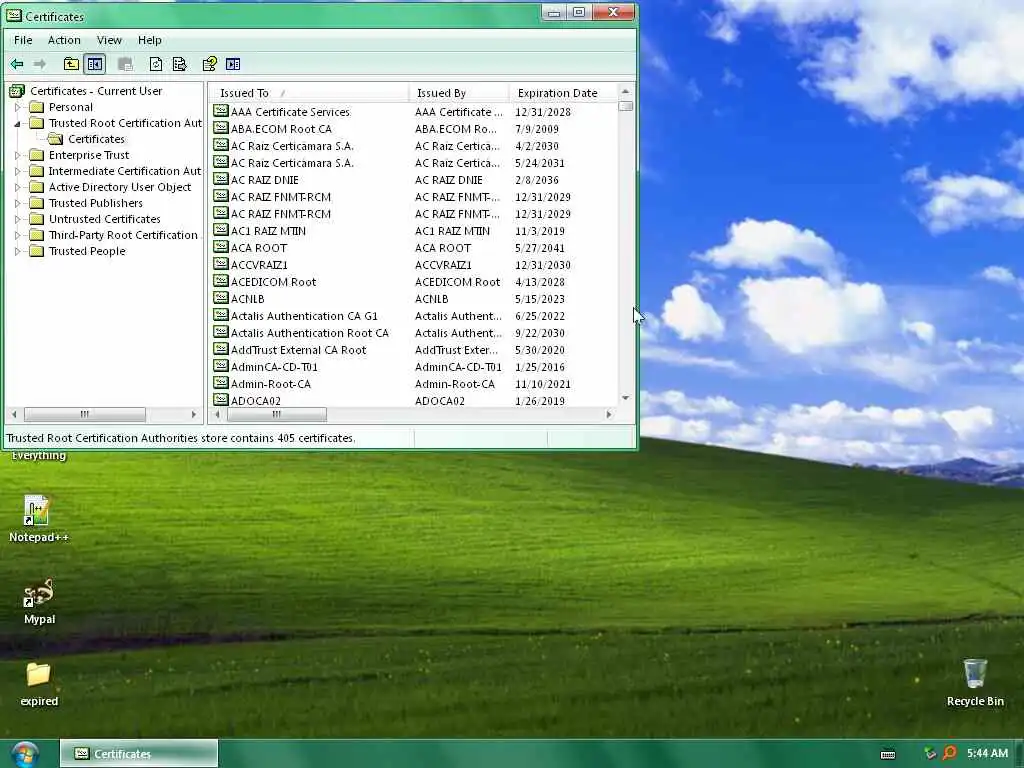This screenshot has width=1024, height=768.
Task: Expand the Enterprise Trust node
Action: click(x=18, y=155)
